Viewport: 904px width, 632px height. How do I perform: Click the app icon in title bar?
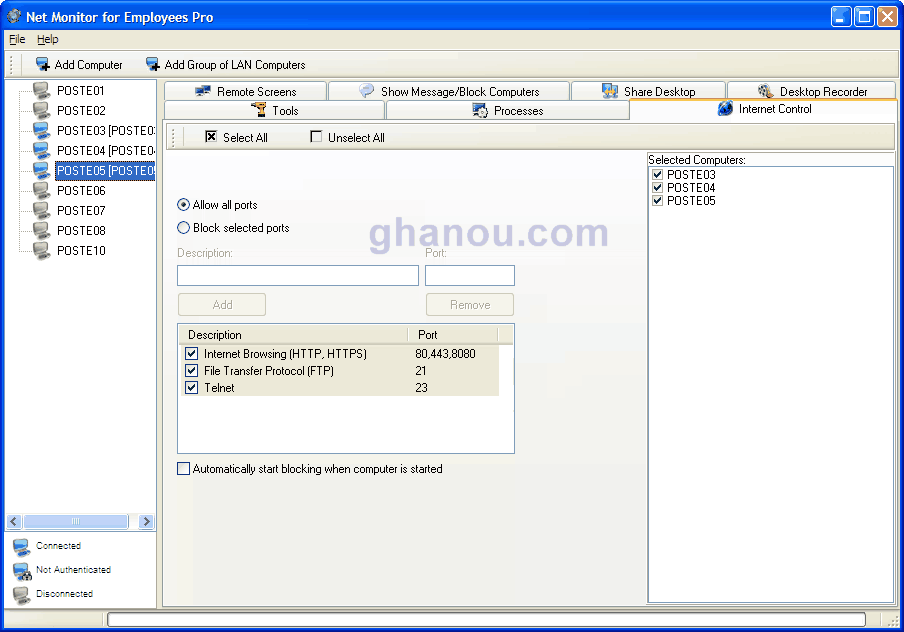click(14, 17)
